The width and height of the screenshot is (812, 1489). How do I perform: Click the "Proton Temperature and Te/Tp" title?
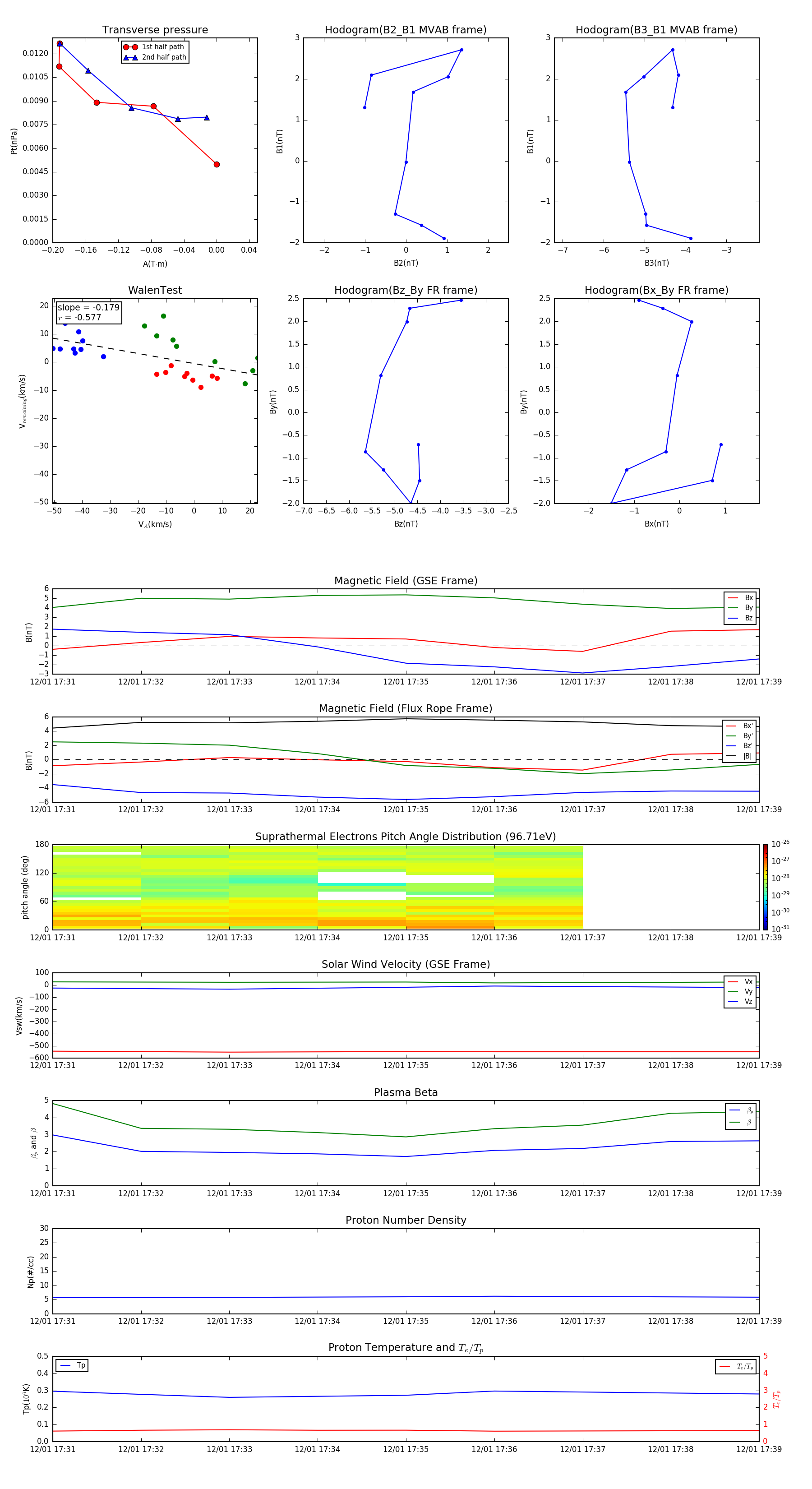[406, 1348]
